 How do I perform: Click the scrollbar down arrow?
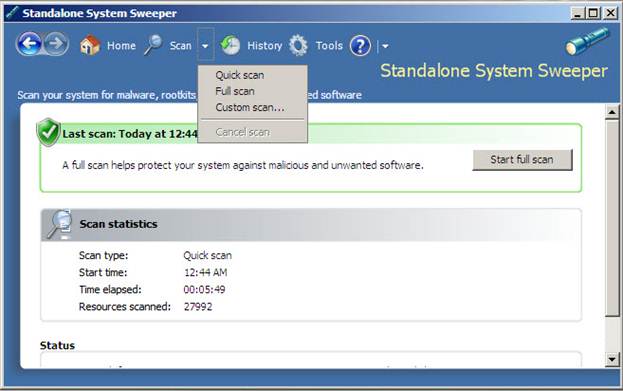pyautogui.click(x=612, y=359)
